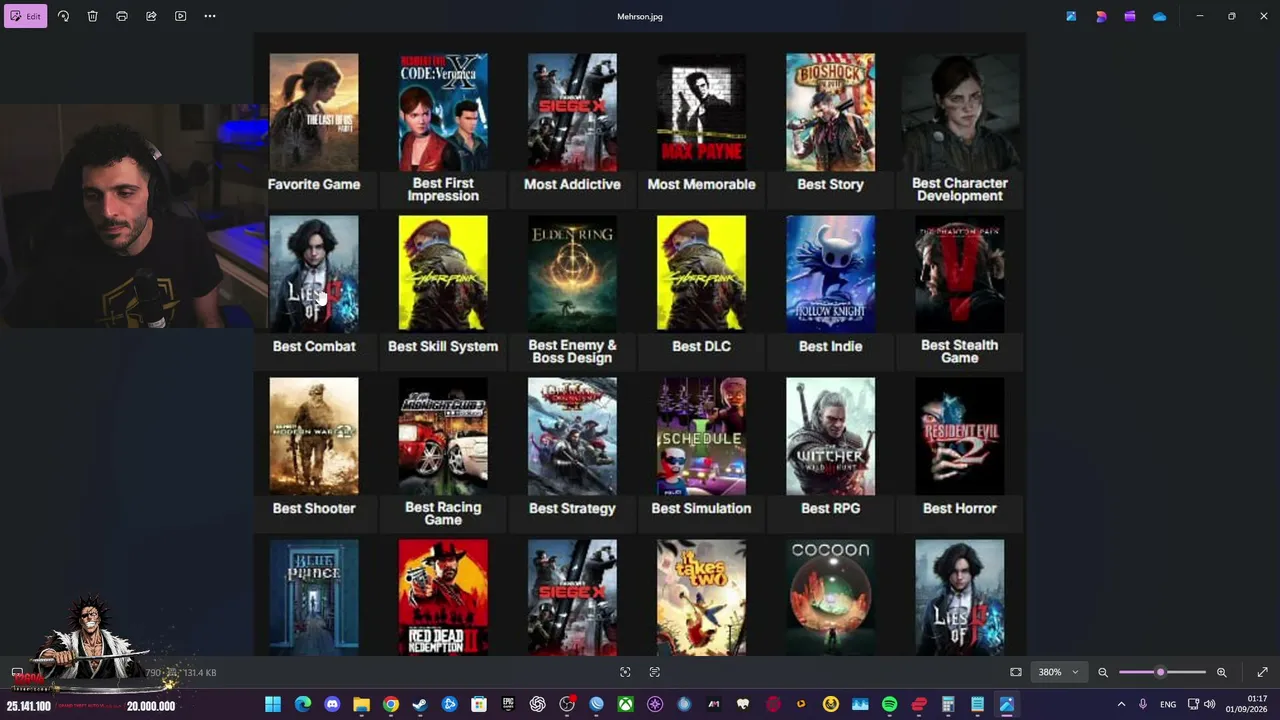
Task: Open Microsoft Store from the taskbar
Action: tap(479, 705)
